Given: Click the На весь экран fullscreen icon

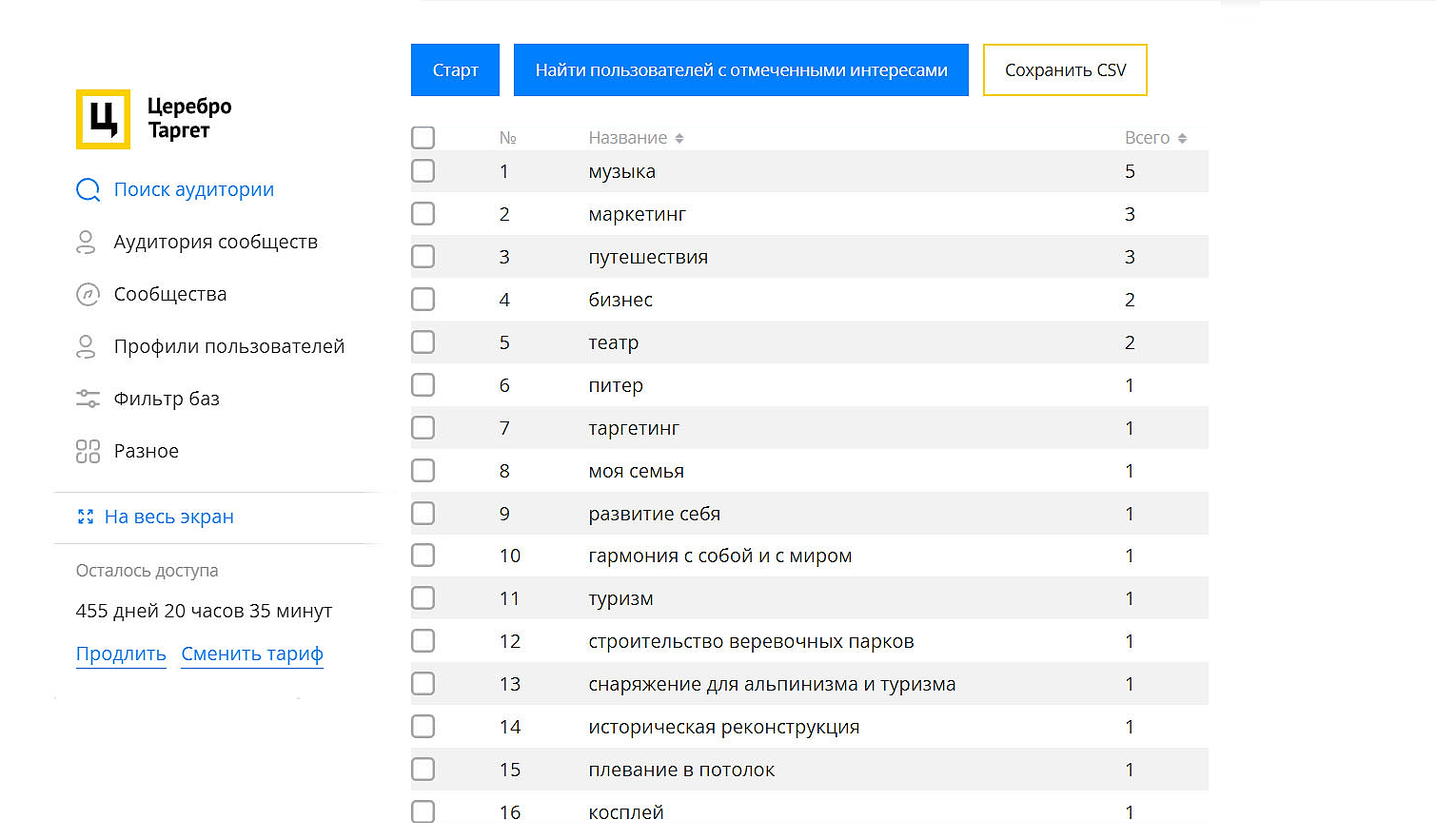Looking at the screenshot, I should click(87, 517).
